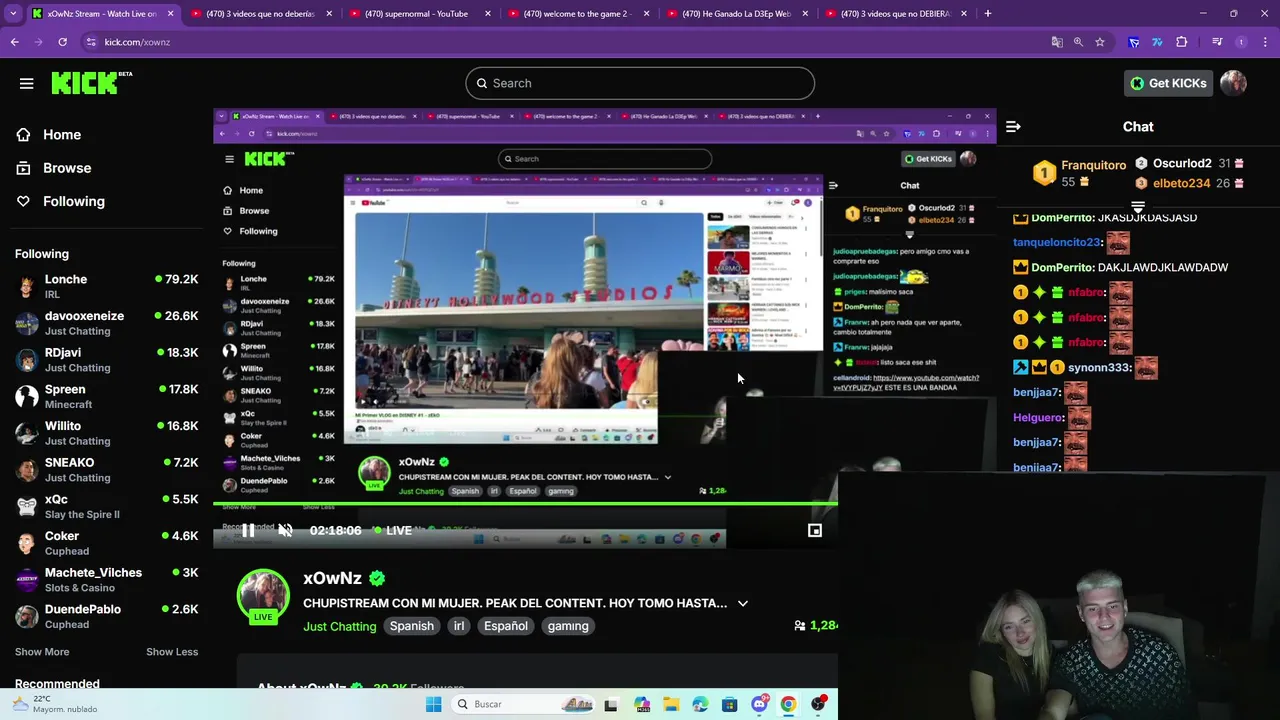Open File Explorer from taskbar

(670, 704)
